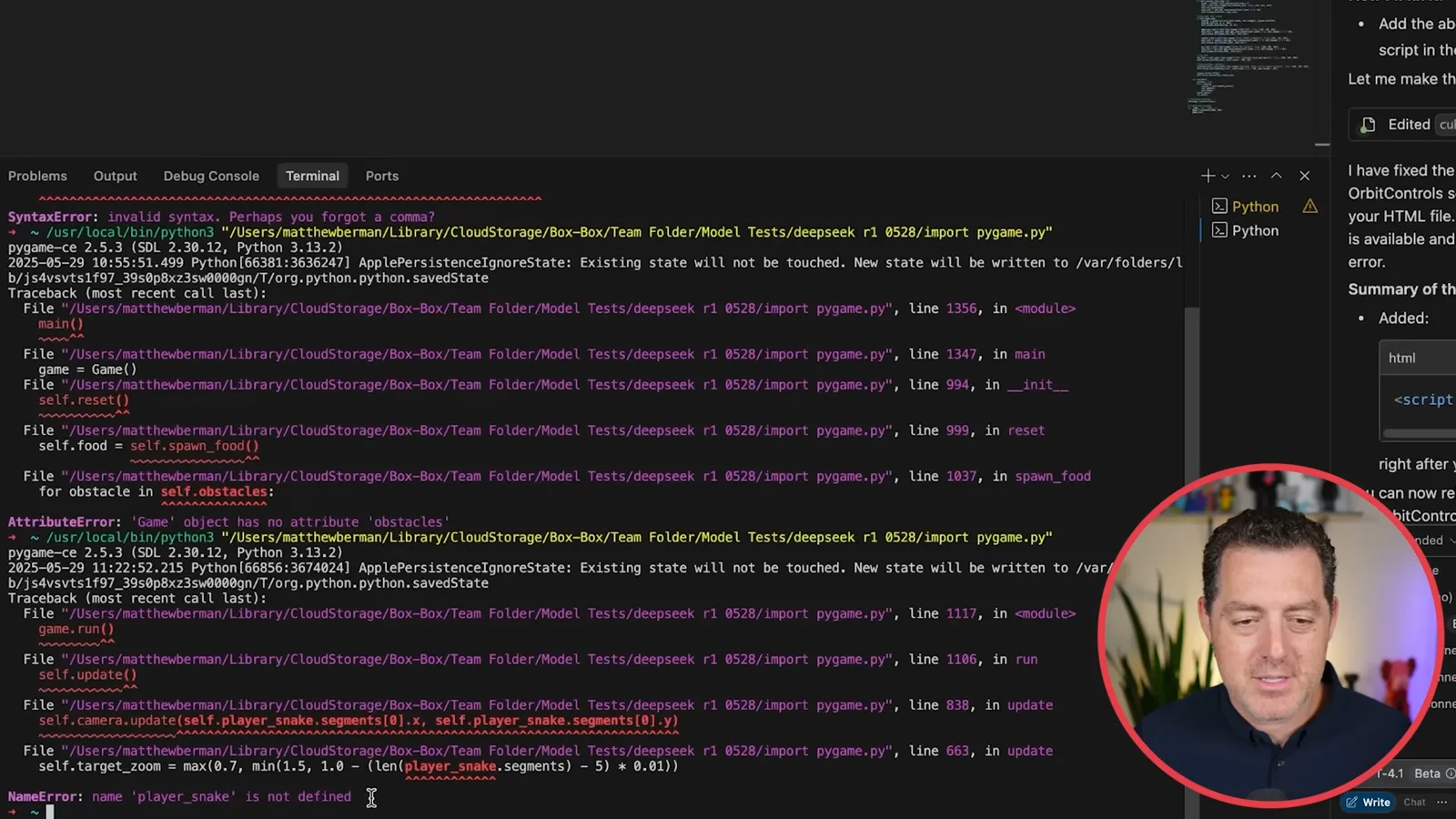Open the line 663 update file path link
This screenshot has width=1456, height=819.
(477, 751)
